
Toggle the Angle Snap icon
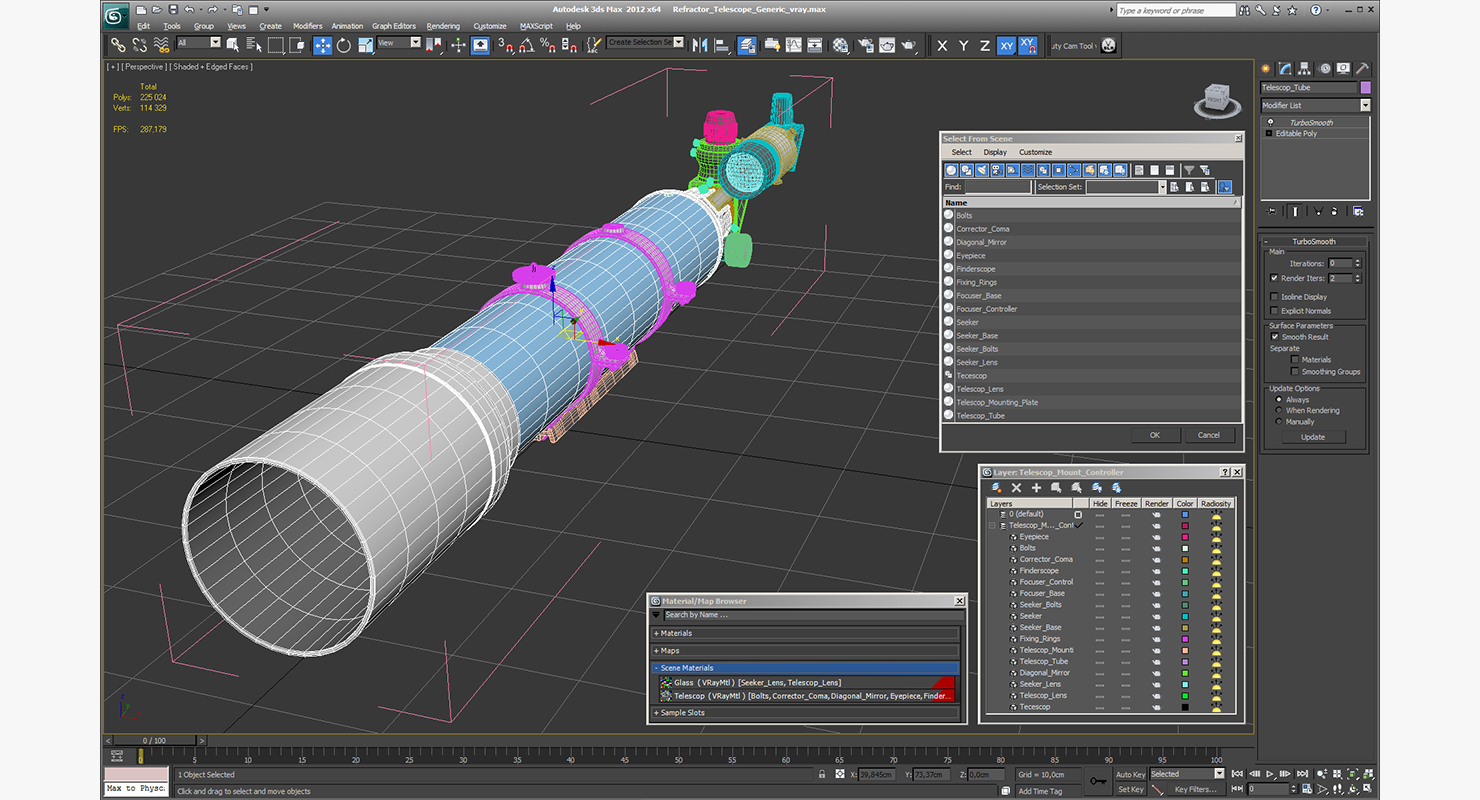526,45
